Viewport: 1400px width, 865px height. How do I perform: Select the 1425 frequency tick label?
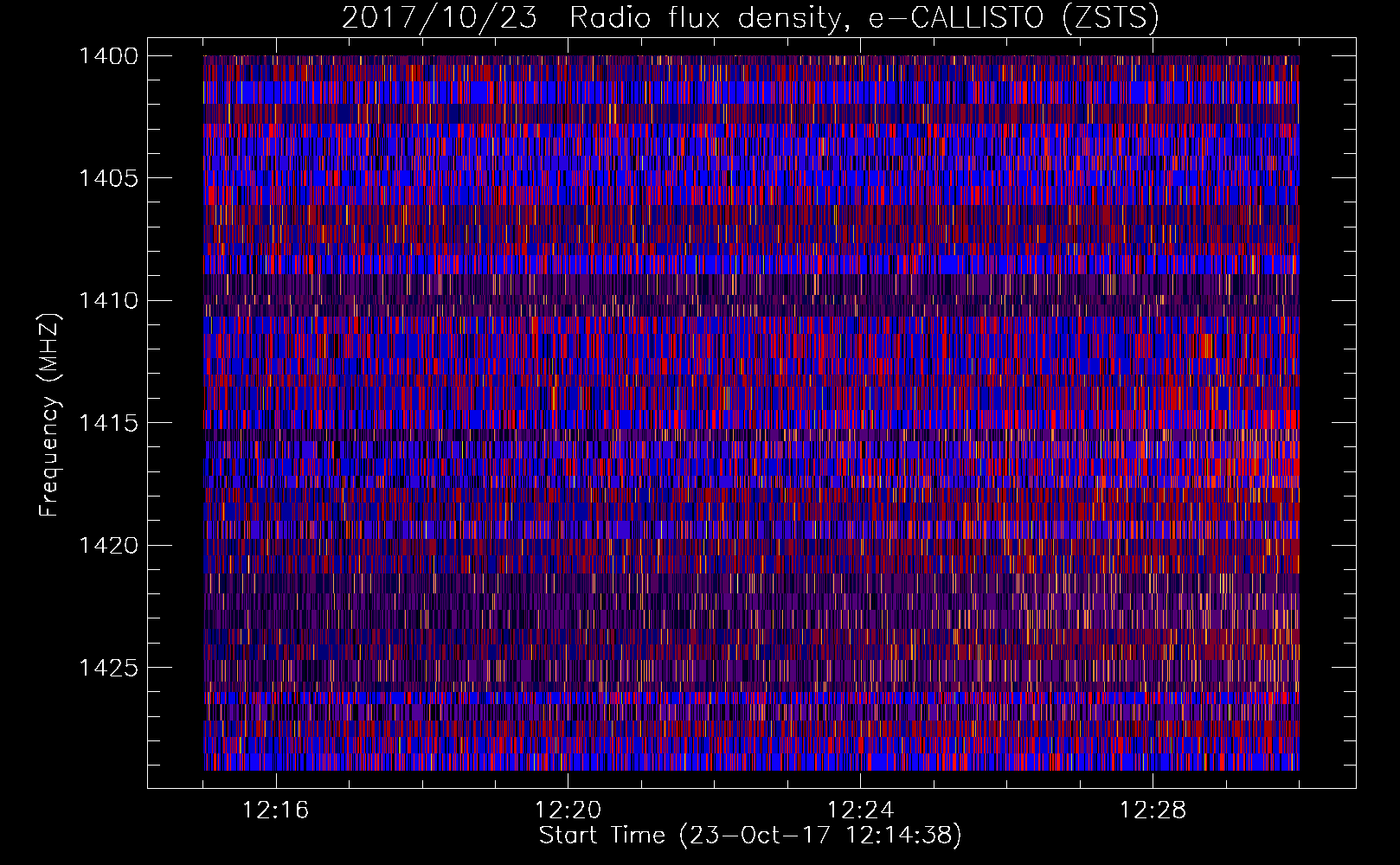(108, 668)
